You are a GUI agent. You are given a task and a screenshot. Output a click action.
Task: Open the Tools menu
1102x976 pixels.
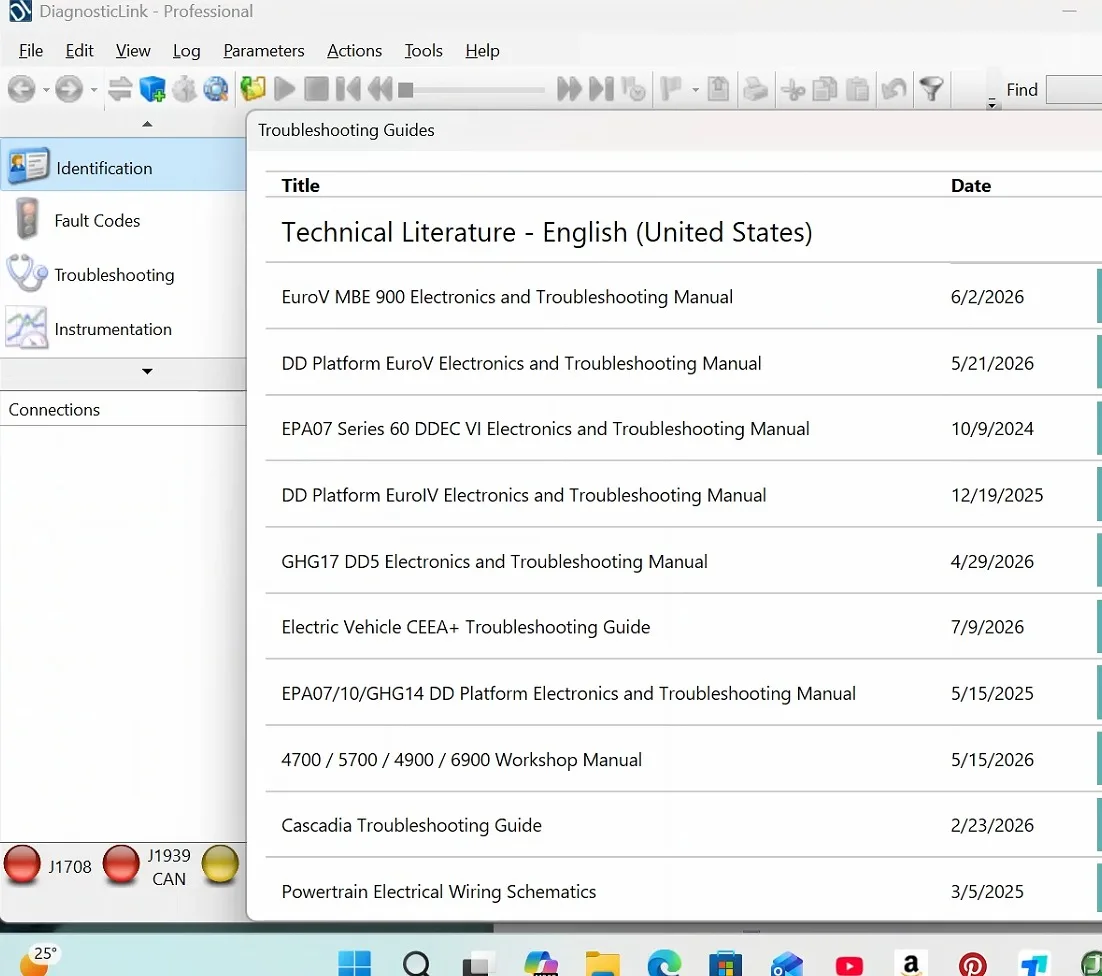click(x=423, y=51)
